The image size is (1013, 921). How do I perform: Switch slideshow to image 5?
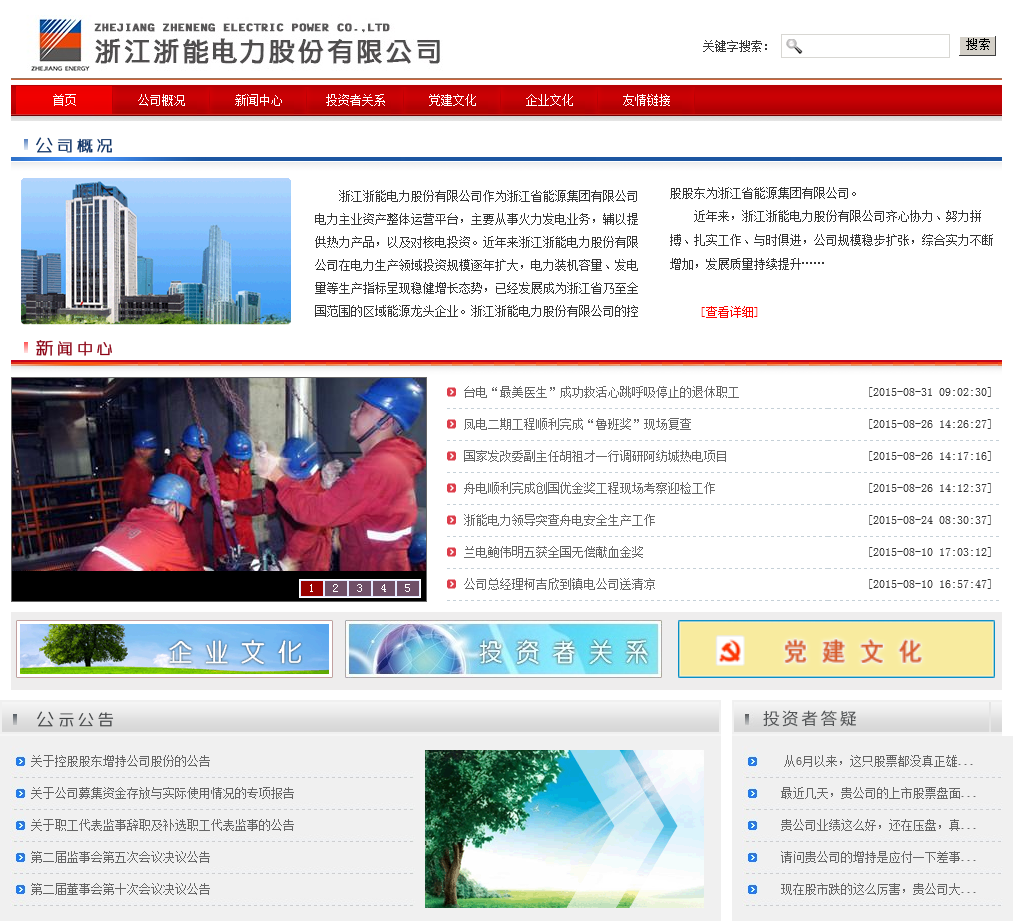(407, 588)
